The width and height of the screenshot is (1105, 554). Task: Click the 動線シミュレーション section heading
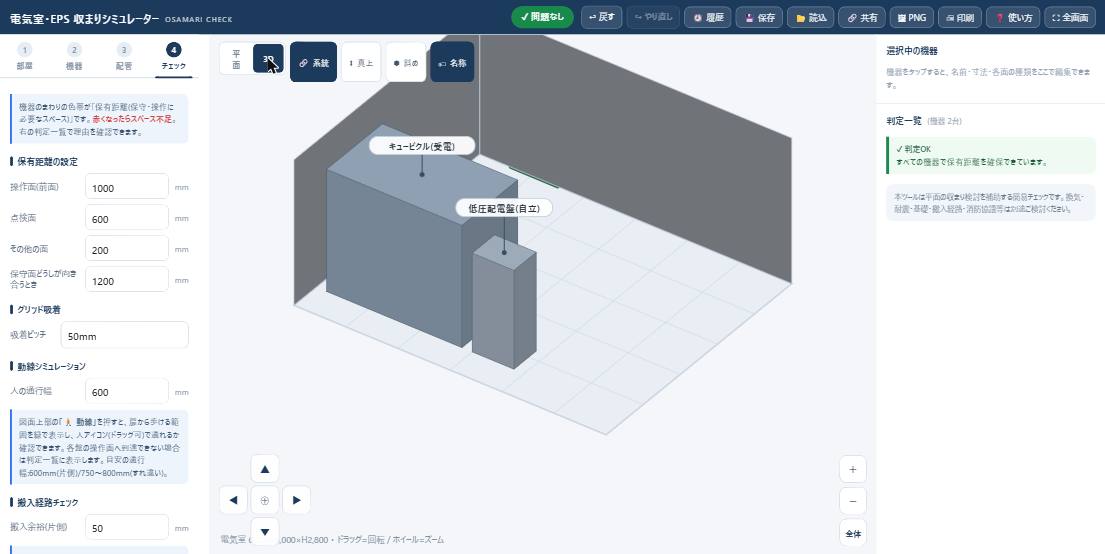tap(51, 367)
